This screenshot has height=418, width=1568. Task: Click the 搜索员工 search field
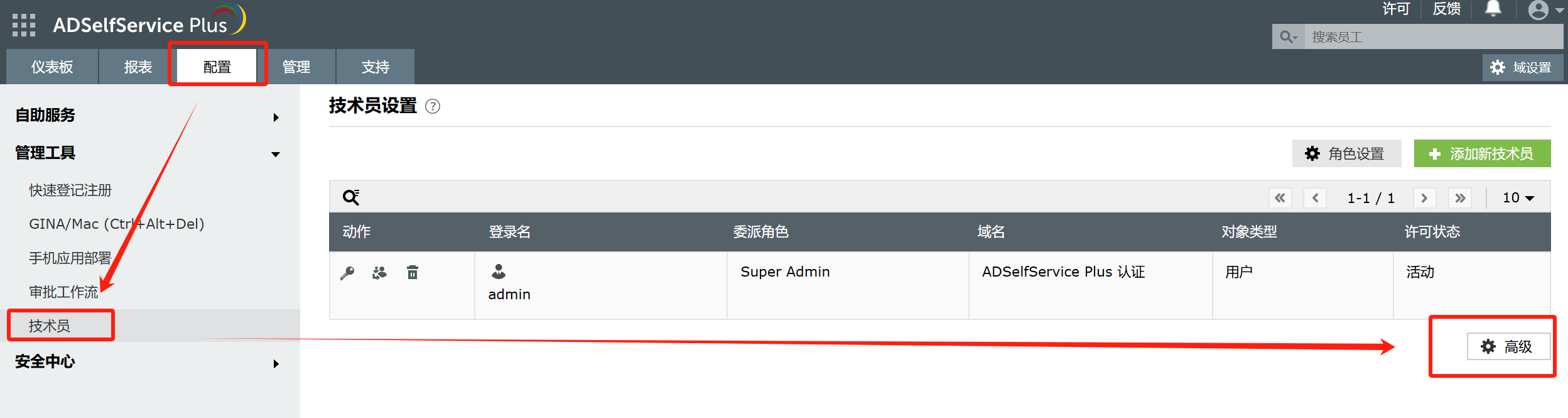(x=1432, y=37)
